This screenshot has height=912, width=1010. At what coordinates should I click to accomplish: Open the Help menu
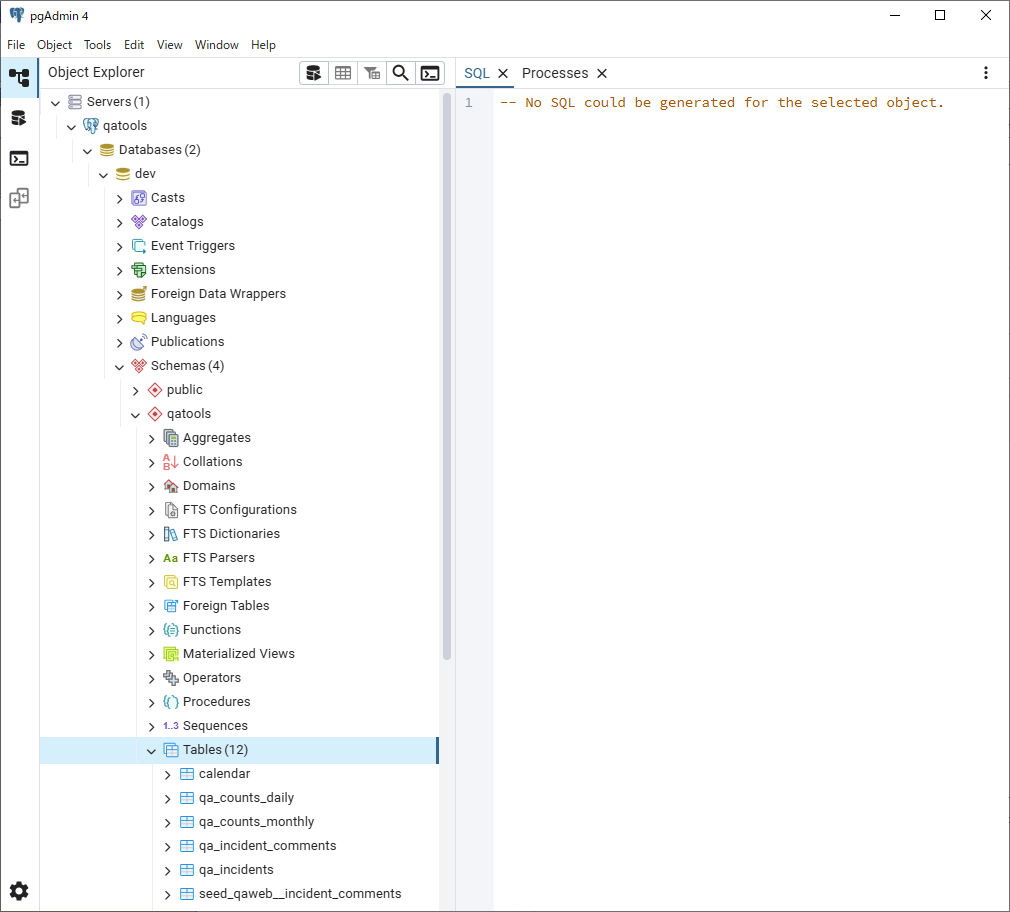pyautogui.click(x=263, y=44)
